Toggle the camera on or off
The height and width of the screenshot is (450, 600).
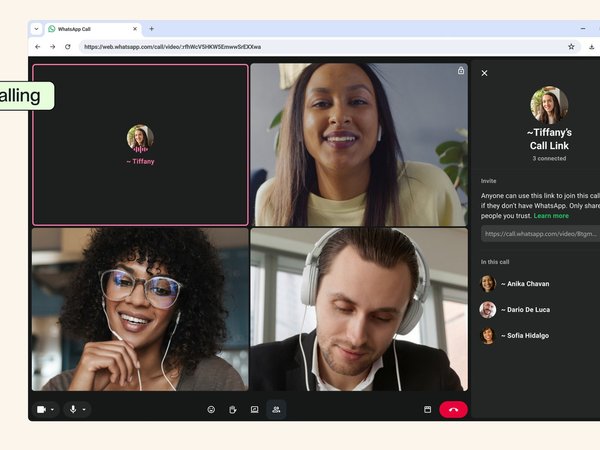pos(41,409)
